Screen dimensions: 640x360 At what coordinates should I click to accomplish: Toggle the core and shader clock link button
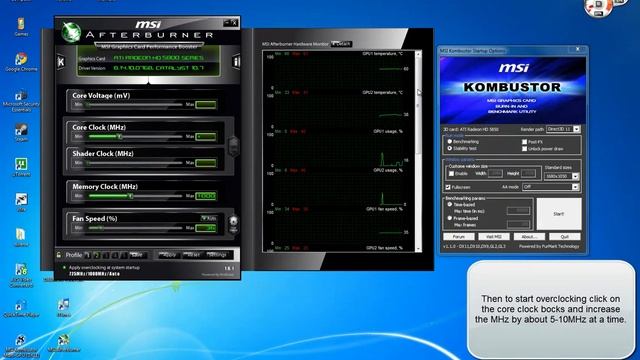click(233, 146)
